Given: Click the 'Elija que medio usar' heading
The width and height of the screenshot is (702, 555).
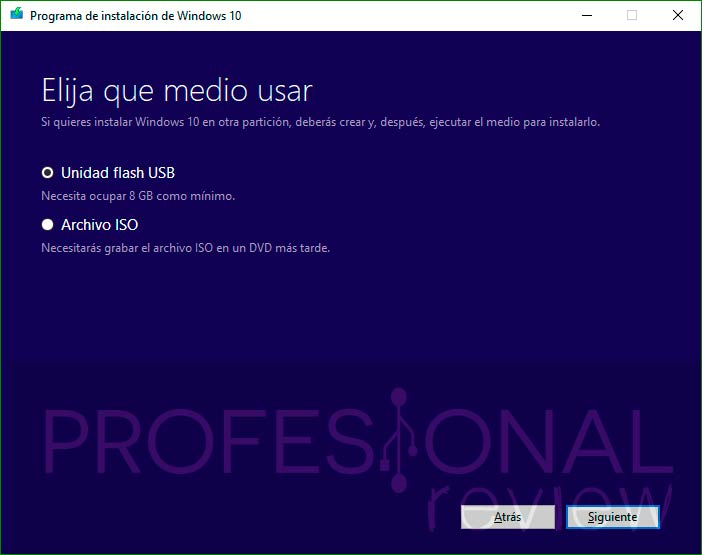Looking at the screenshot, I should point(177,92).
